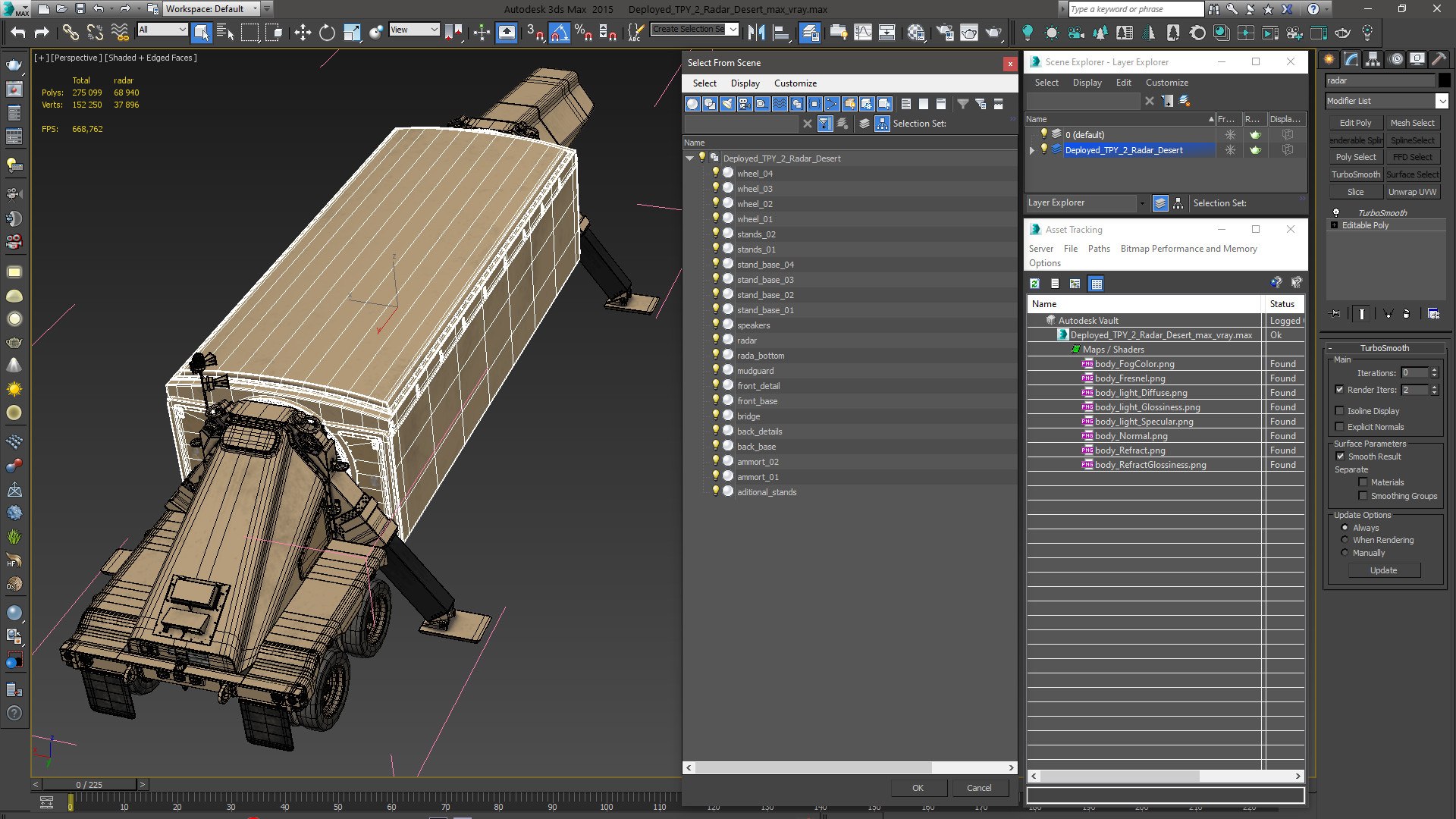Activate the Select Object arrow tool
Screen dimensions: 1456x819
click(201, 32)
